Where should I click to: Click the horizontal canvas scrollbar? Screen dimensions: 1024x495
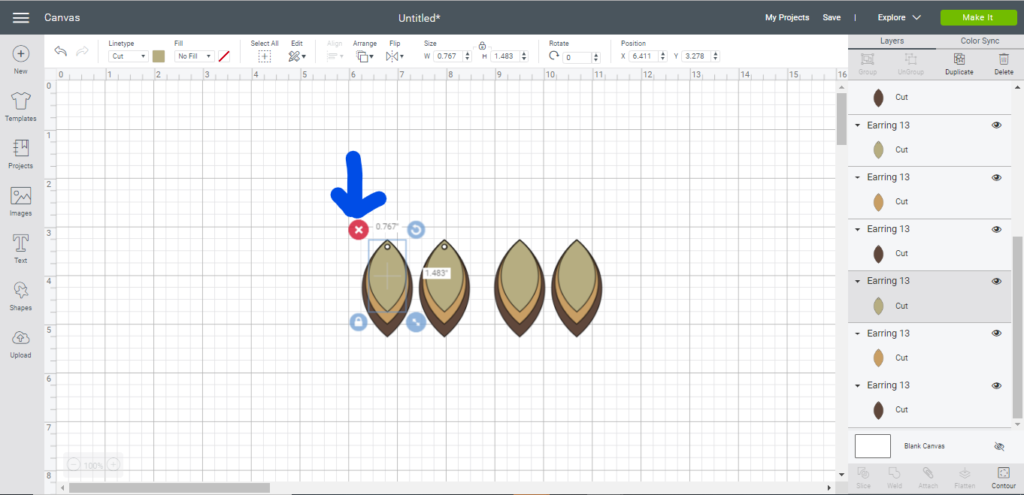pos(169,488)
